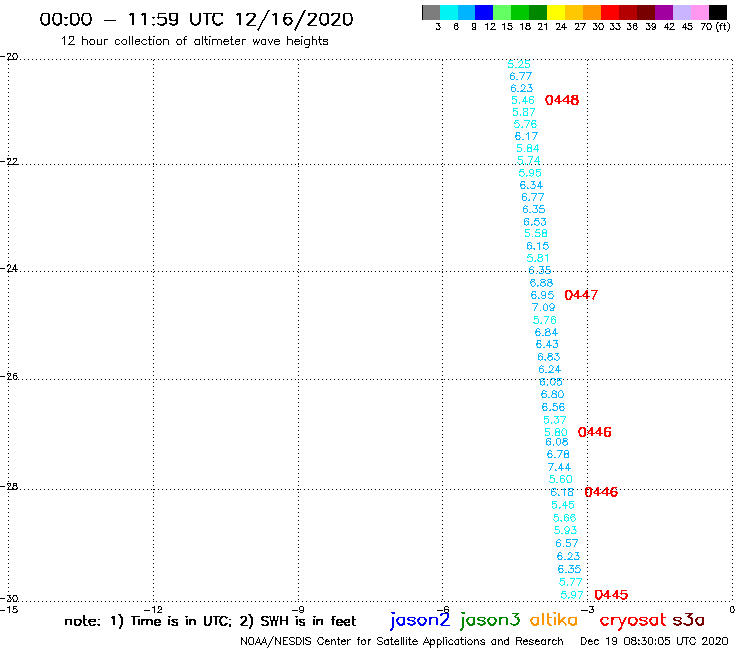The height and width of the screenshot is (650, 740).
Task: Select the 5.37 reading
Action: 555,420
